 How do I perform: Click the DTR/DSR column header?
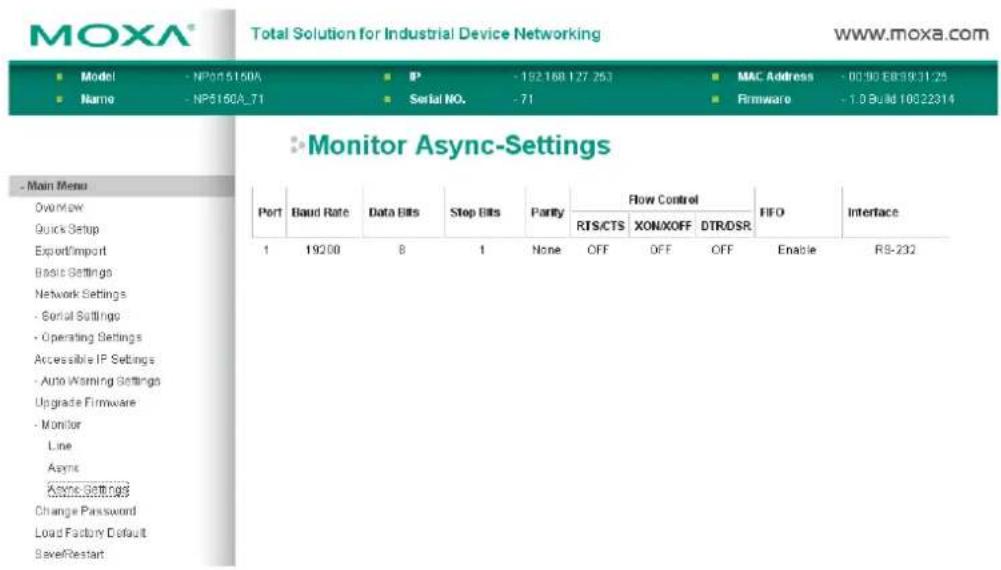[x=726, y=226]
